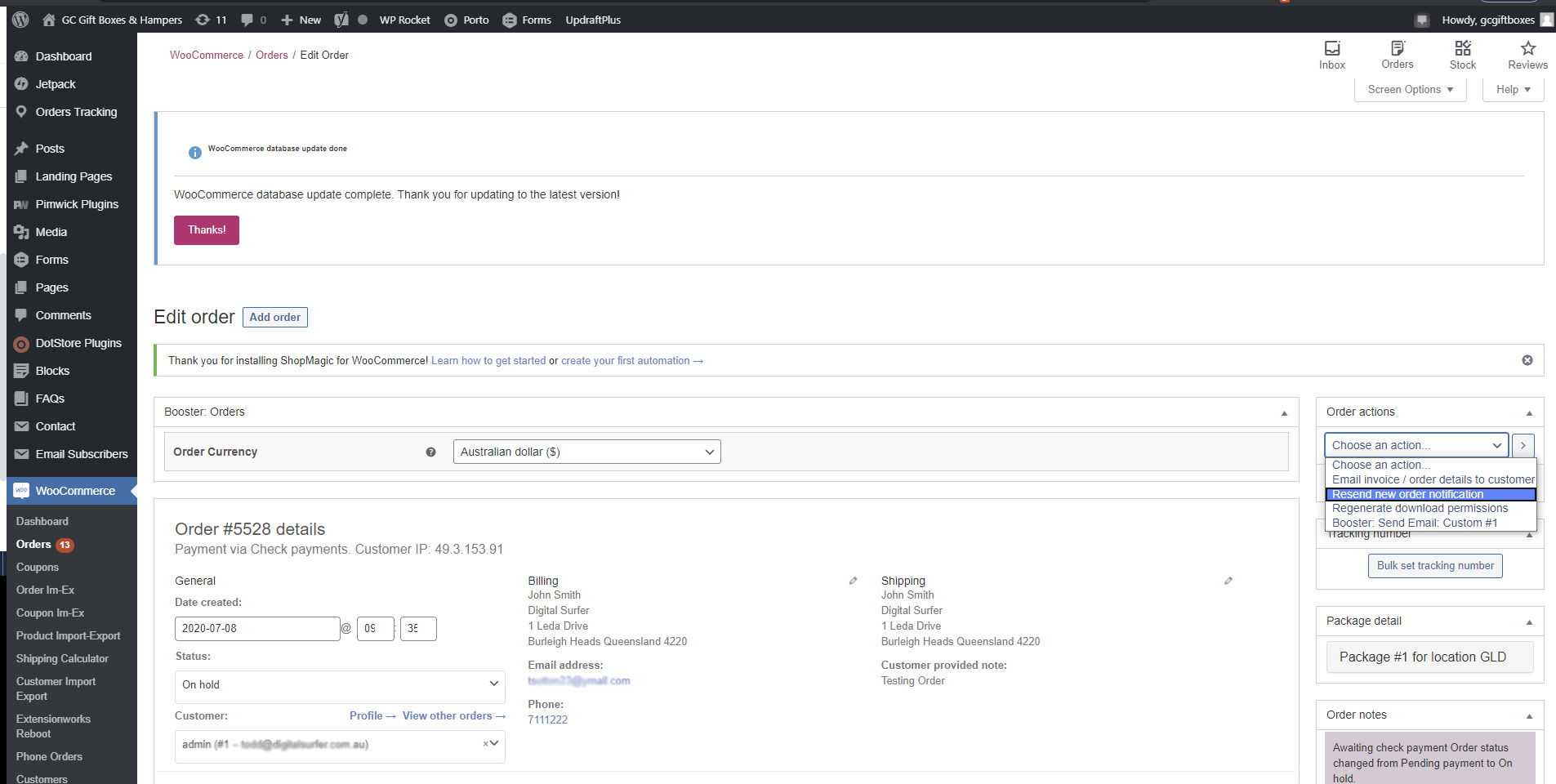Click the minute field of date created
This screenshot has width=1556, height=784.
[x=418, y=629]
